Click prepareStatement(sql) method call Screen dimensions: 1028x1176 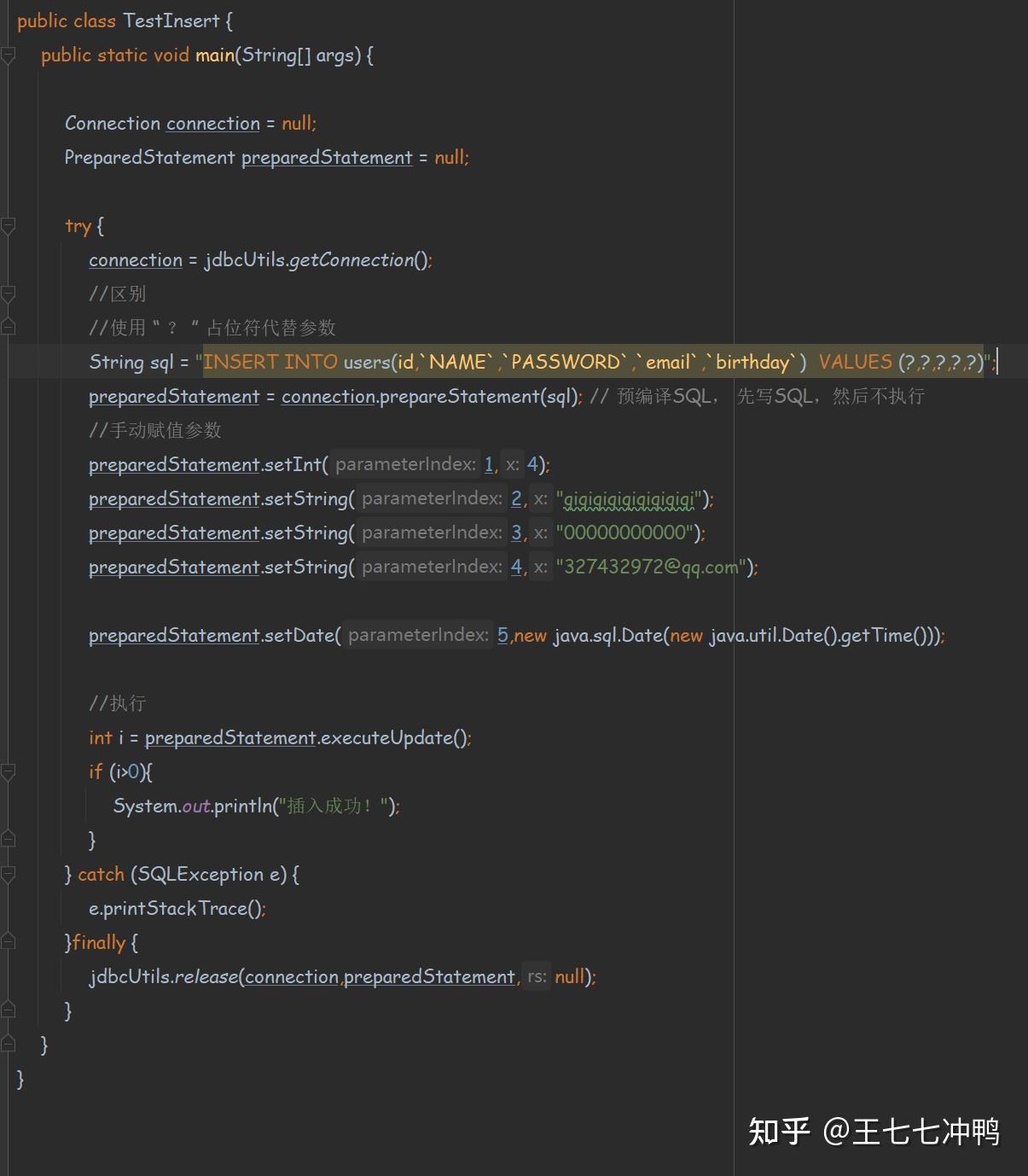[x=479, y=396]
